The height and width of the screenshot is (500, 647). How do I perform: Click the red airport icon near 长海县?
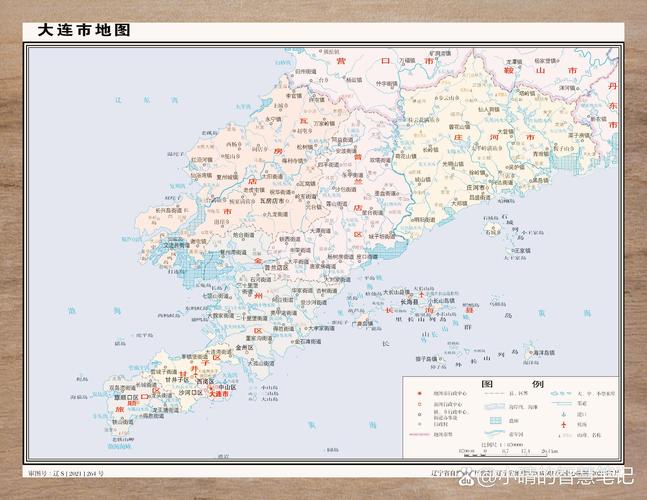[x=421, y=295]
